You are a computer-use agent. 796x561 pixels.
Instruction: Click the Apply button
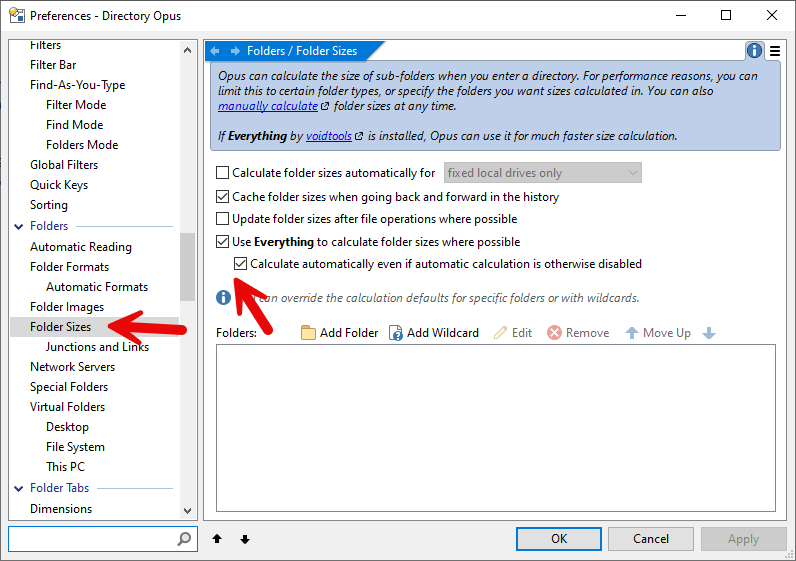(743, 539)
